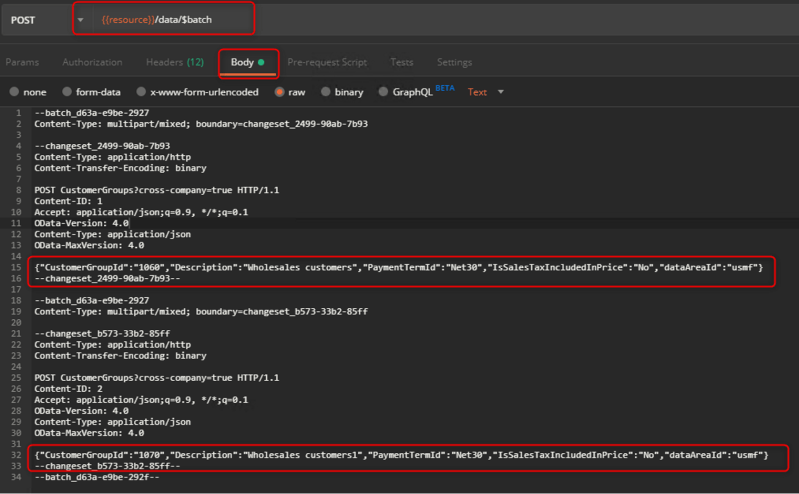Click line 33 --changeset_b573-33b2-85ff--

(x=107, y=466)
